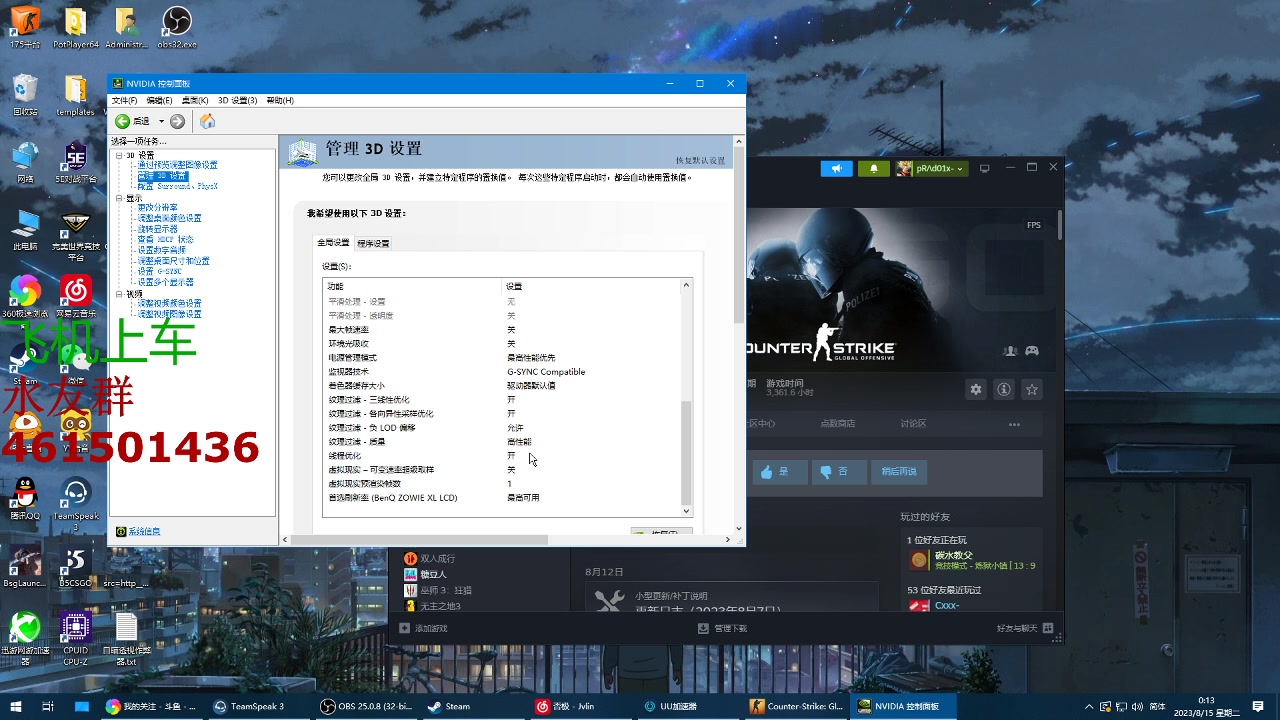Screen dimensions: 1280x720
Task: Click thumbs-up 是 button in Steam
Action: (x=779, y=471)
